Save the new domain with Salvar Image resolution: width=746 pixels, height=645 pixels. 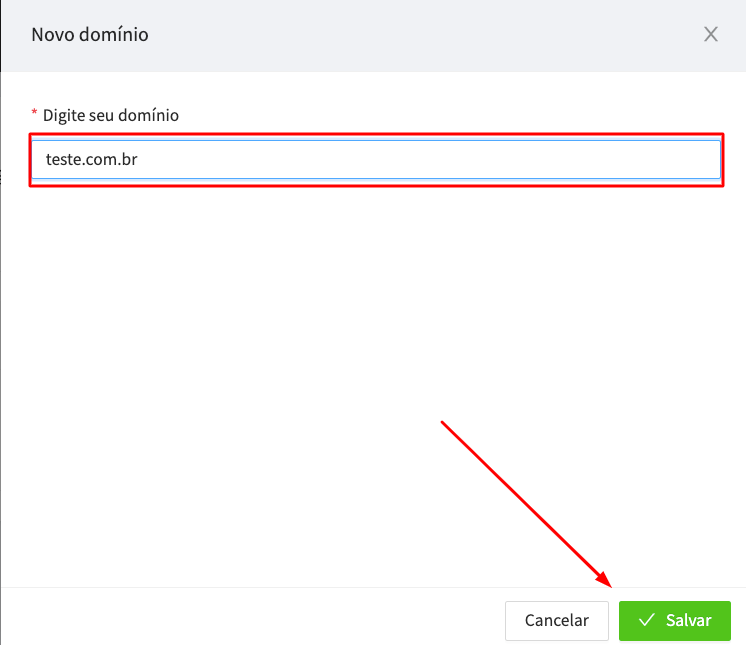[675, 620]
